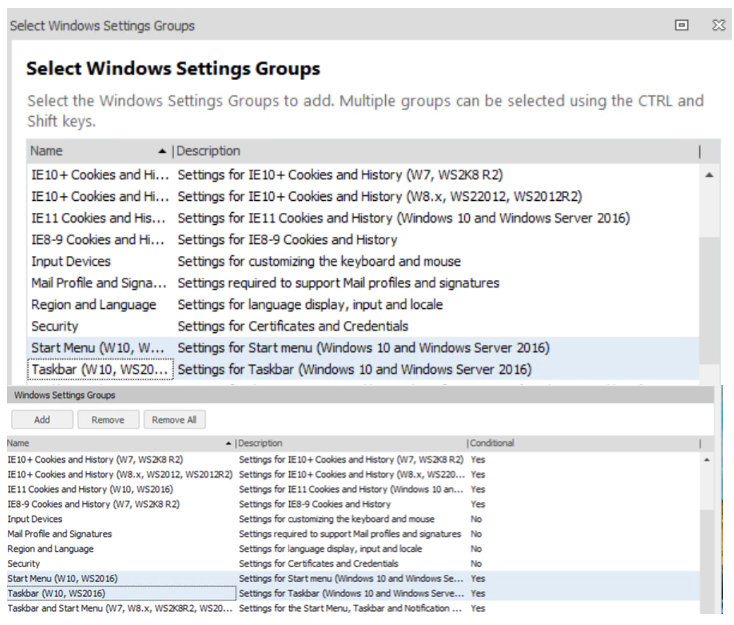The height and width of the screenshot is (625, 734).
Task: Click the Description column header in the dialog
Action: 435,151
